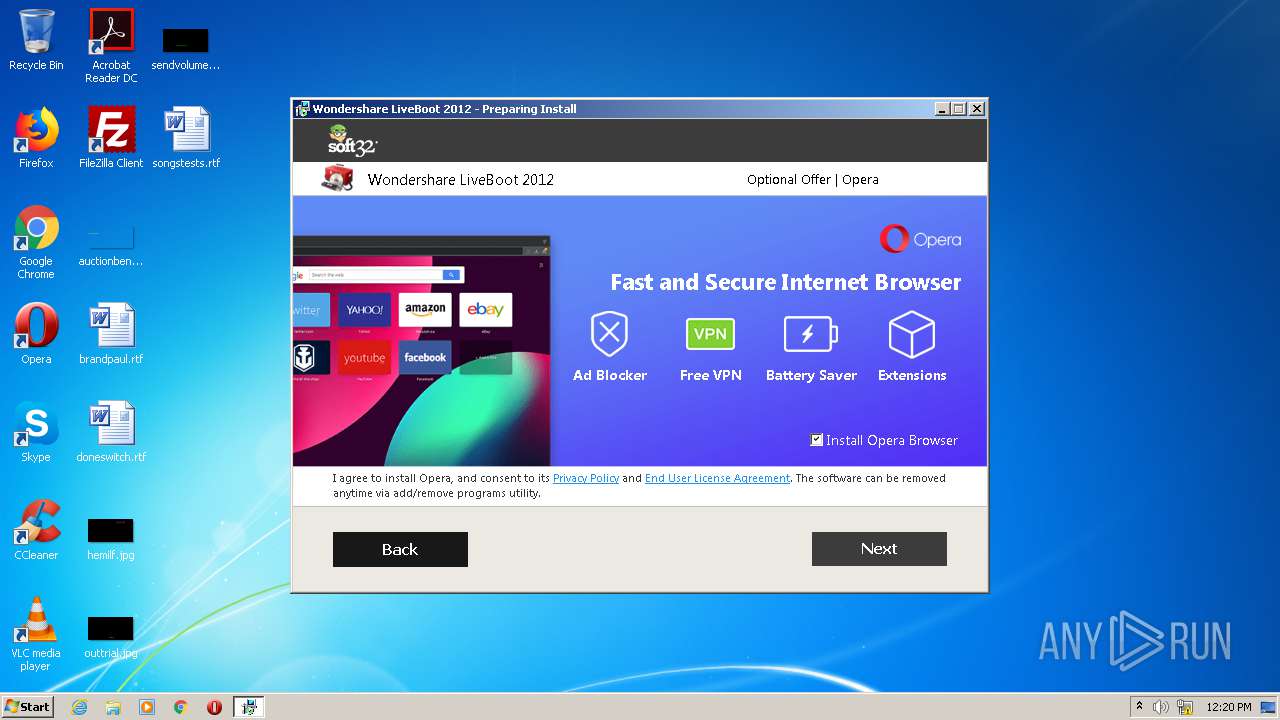Click the Free VPN icon
1280x720 pixels.
pos(710,334)
